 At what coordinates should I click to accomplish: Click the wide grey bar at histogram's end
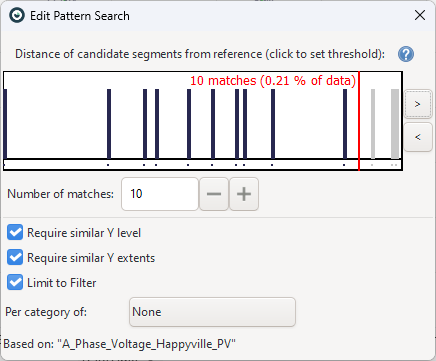[x=395, y=124]
